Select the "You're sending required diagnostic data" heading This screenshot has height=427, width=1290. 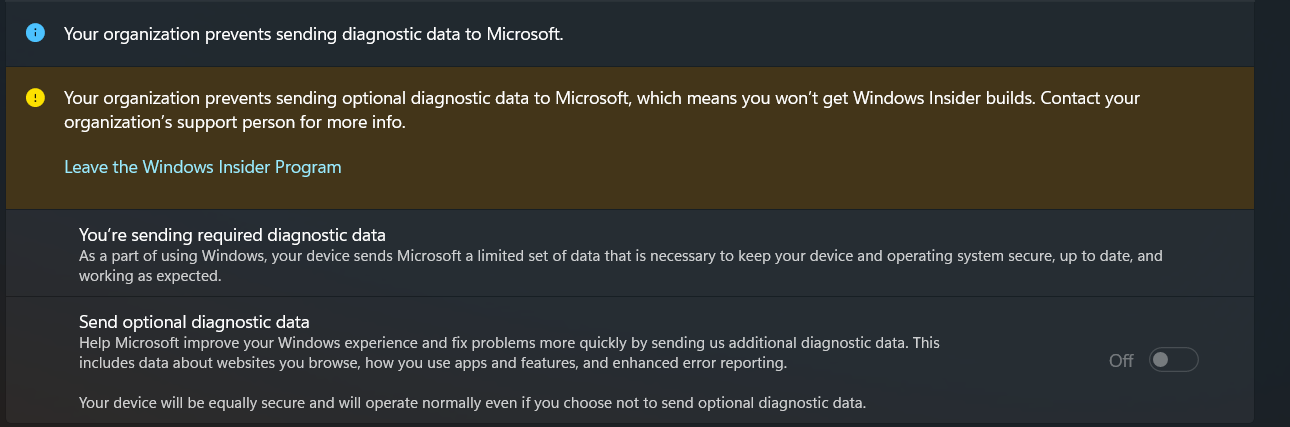click(232, 235)
